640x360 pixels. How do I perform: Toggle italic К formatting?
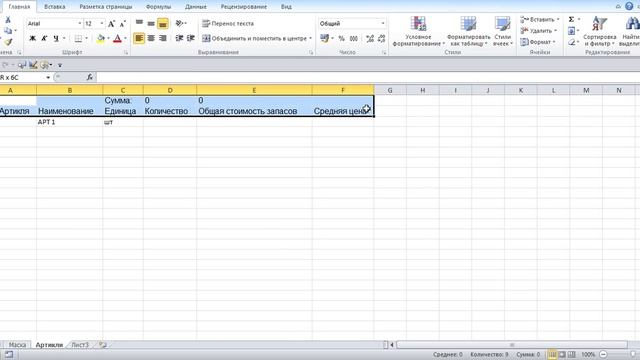coord(44,38)
